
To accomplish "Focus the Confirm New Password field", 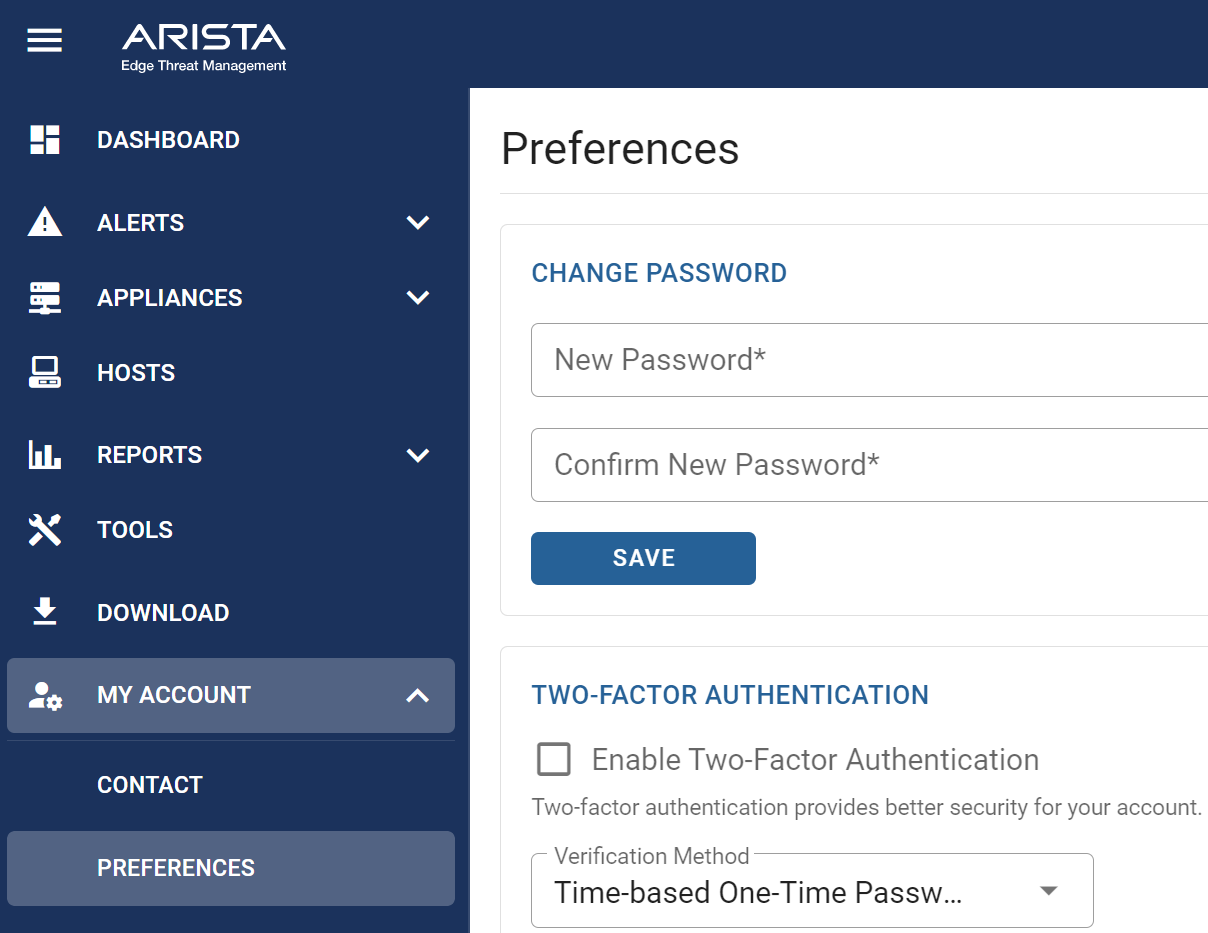I will click(869, 465).
